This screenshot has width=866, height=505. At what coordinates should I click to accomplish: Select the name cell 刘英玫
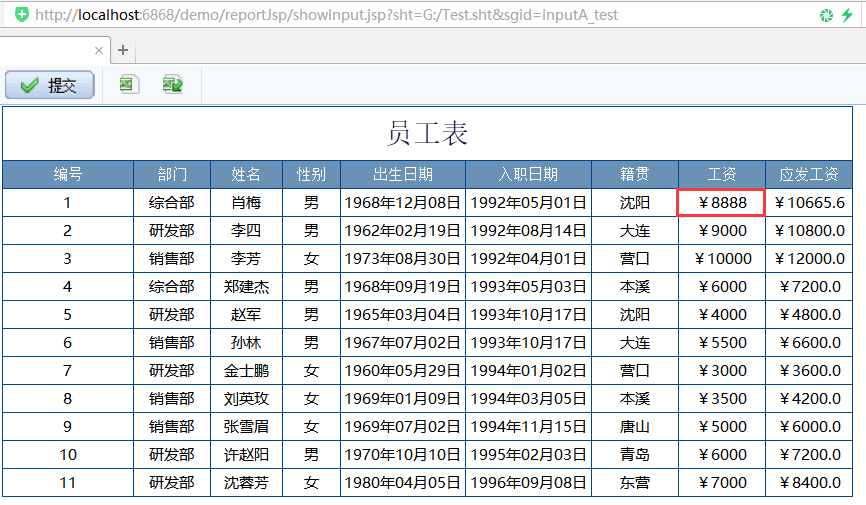click(x=246, y=398)
